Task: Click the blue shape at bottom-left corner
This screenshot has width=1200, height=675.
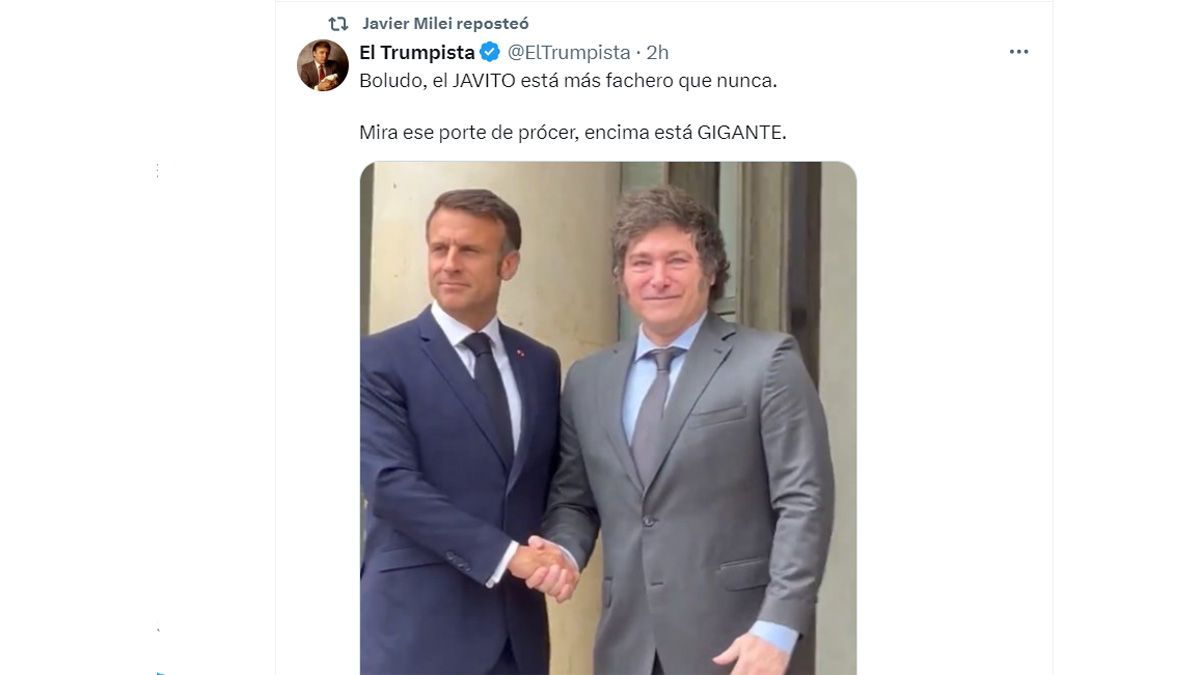Action: point(160,671)
